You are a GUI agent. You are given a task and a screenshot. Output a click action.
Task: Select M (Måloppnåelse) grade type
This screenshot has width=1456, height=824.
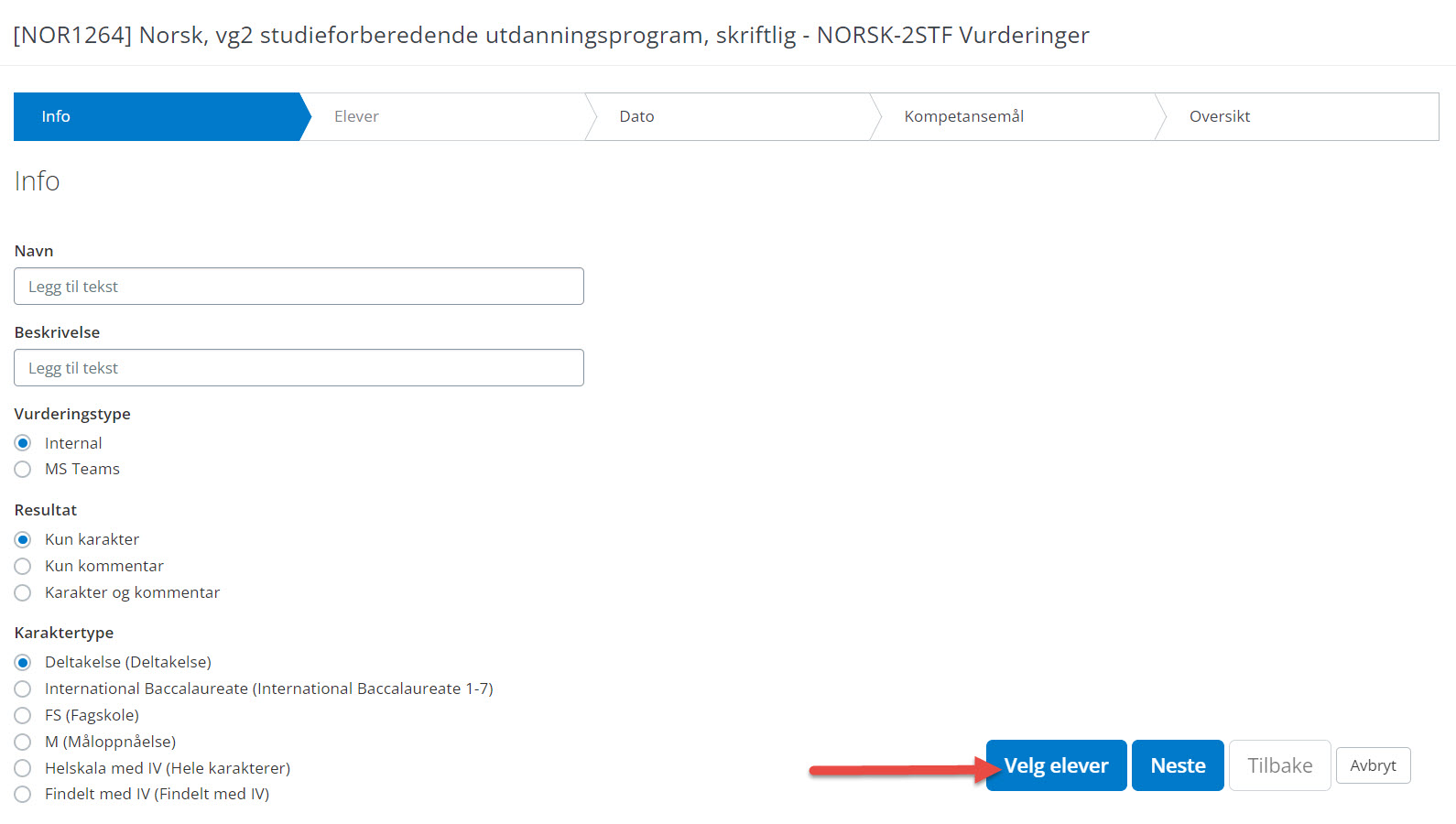tap(23, 743)
